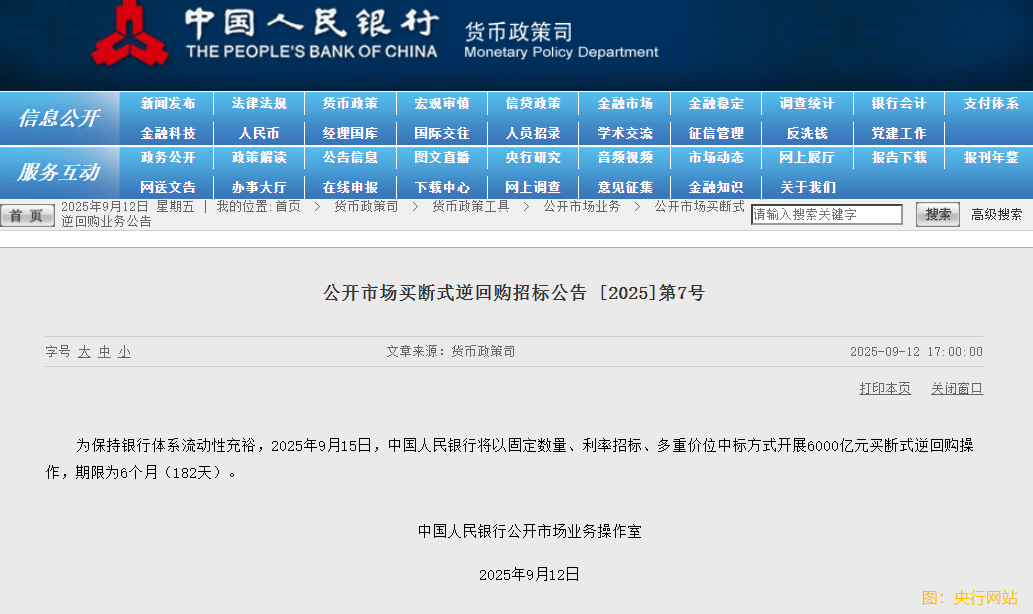Open 市场动态 navigation item
Image resolution: width=1033 pixels, height=614 pixels.
click(x=716, y=157)
